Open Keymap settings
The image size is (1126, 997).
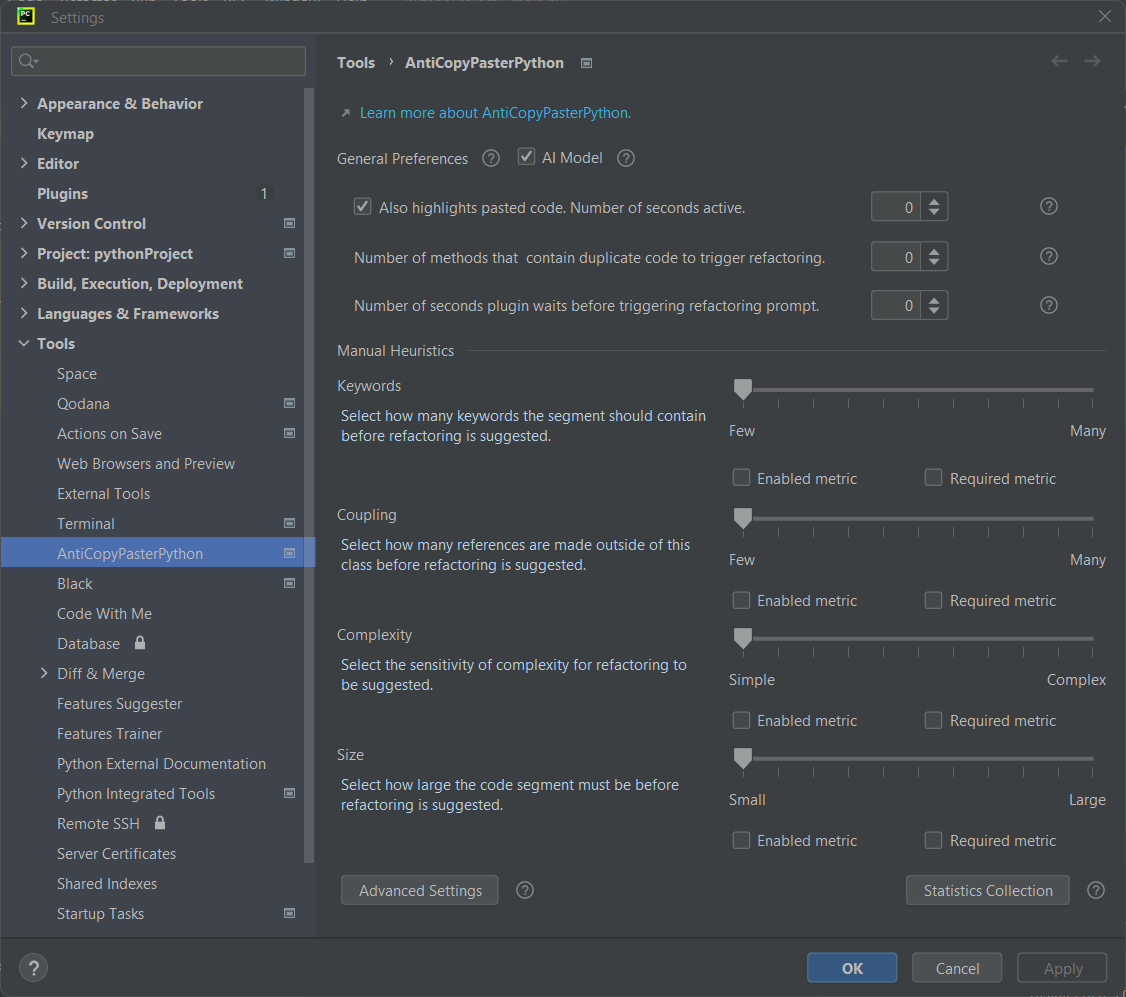click(x=65, y=134)
